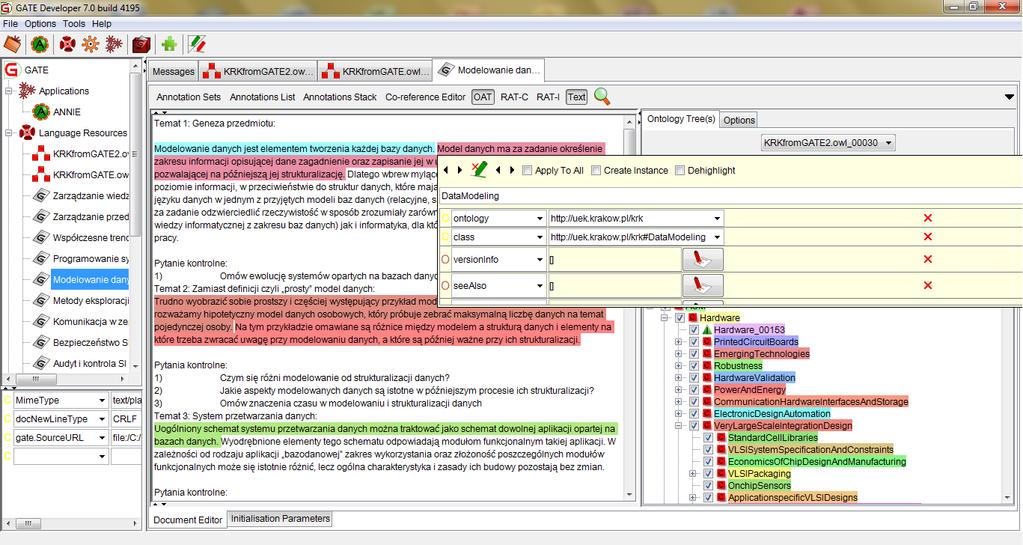This screenshot has height=545, width=1023.
Task: Click the GATE root icon
Action: click(x=12, y=69)
